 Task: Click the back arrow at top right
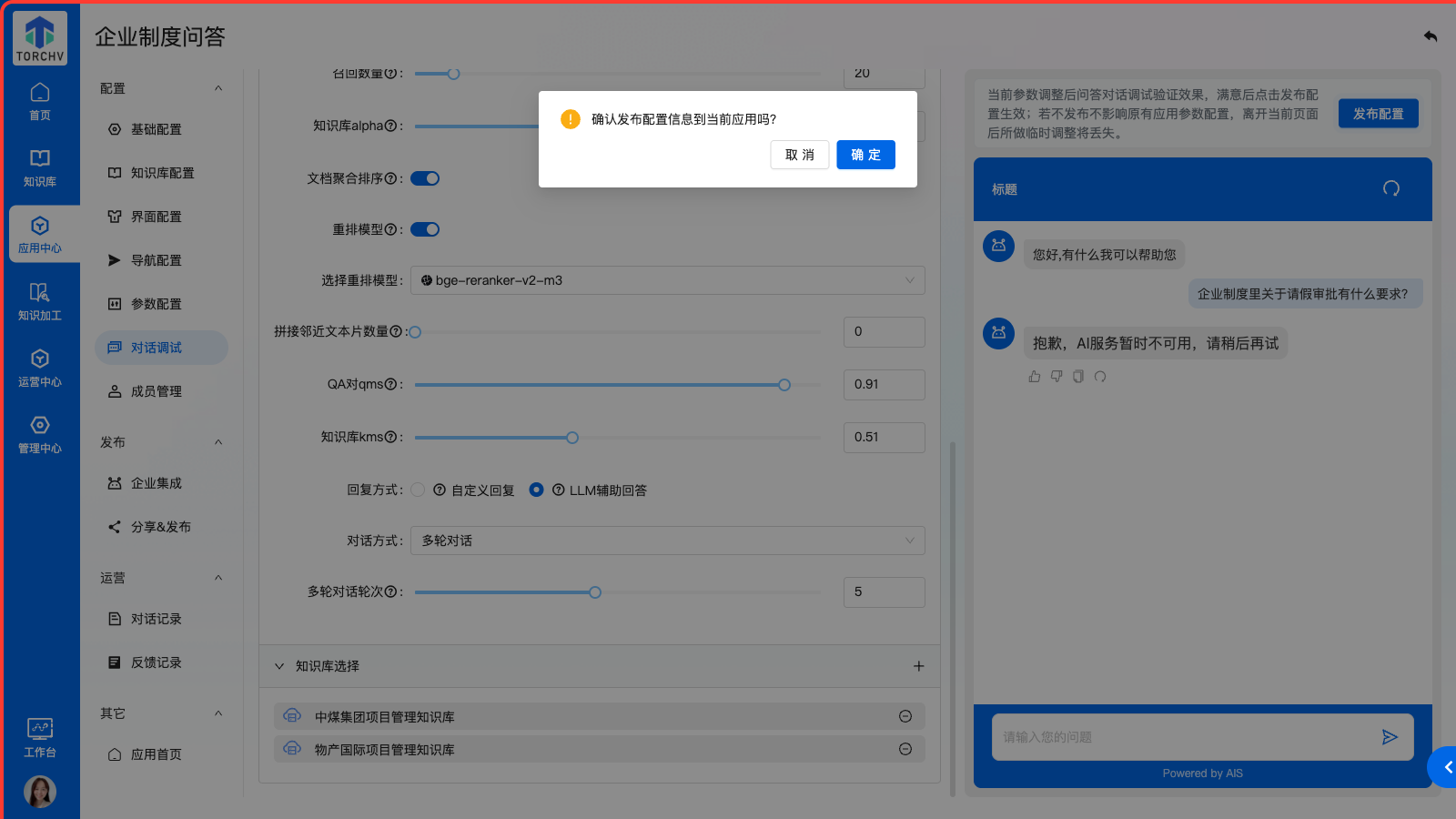(x=1431, y=36)
